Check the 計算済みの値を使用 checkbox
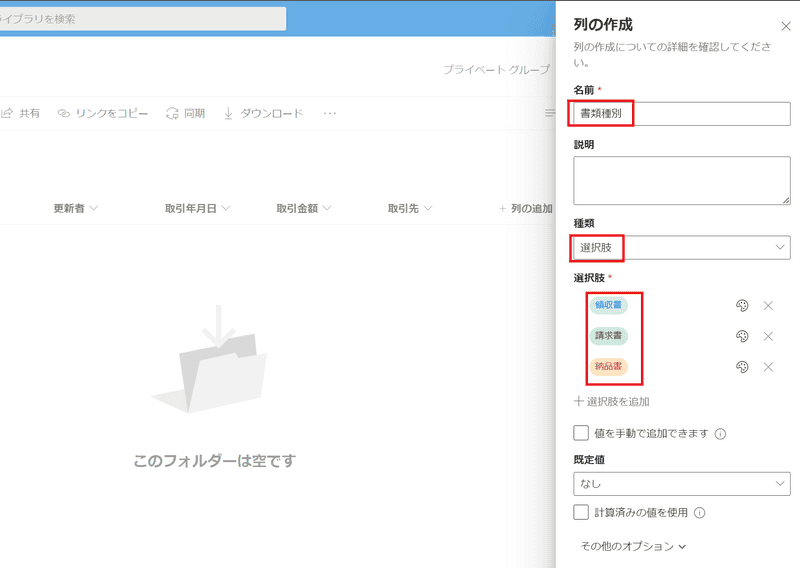The height and width of the screenshot is (568, 800). 581,512
